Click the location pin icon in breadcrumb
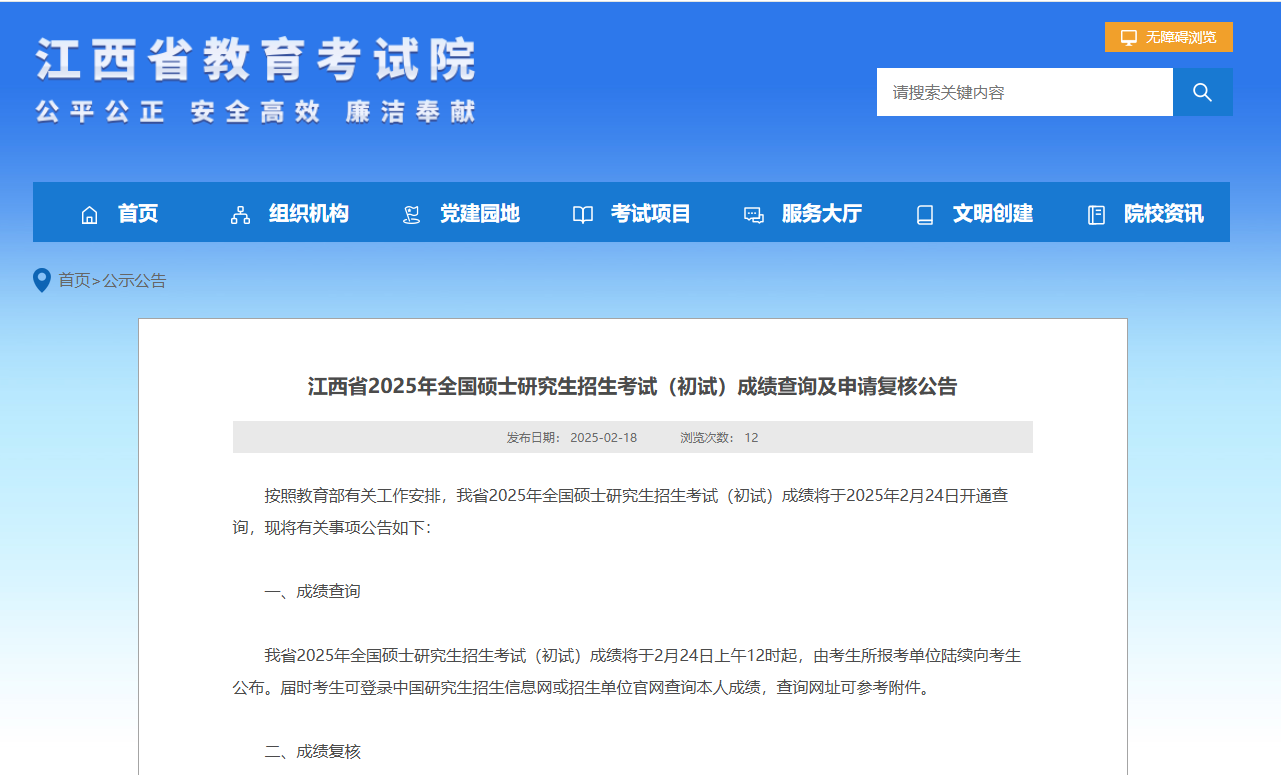 41,280
